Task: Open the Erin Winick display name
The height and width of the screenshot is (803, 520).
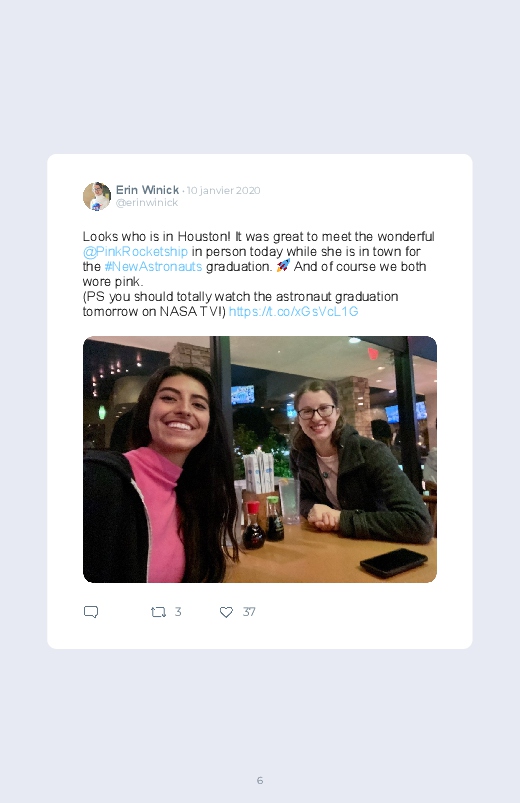Action: tap(147, 190)
